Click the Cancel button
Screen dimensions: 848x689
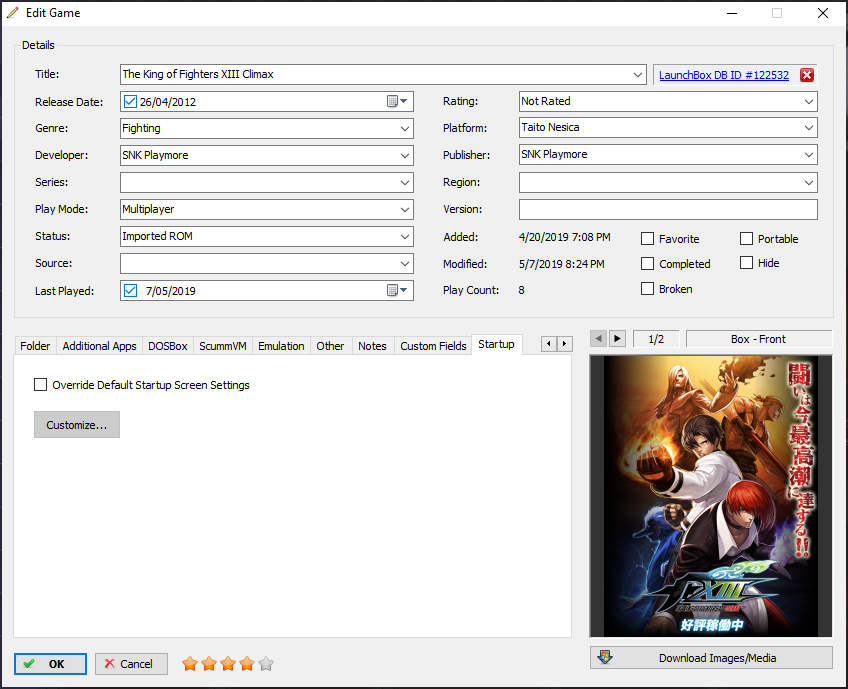pyautogui.click(x=131, y=664)
